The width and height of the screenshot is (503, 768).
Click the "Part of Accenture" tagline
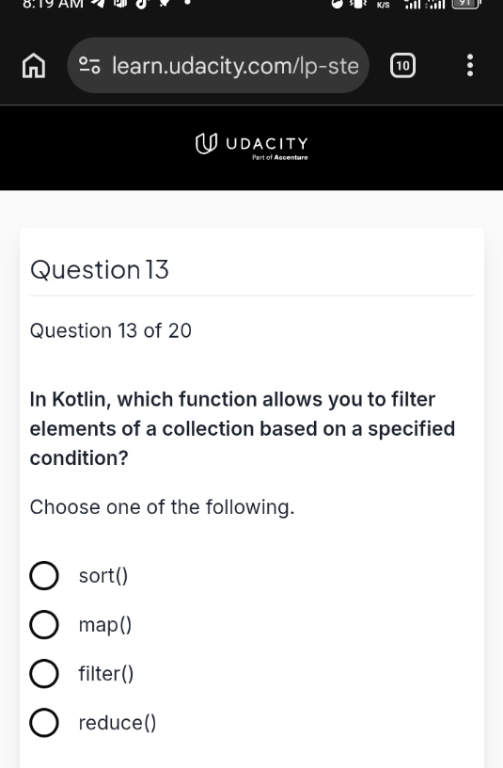[280, 158]
